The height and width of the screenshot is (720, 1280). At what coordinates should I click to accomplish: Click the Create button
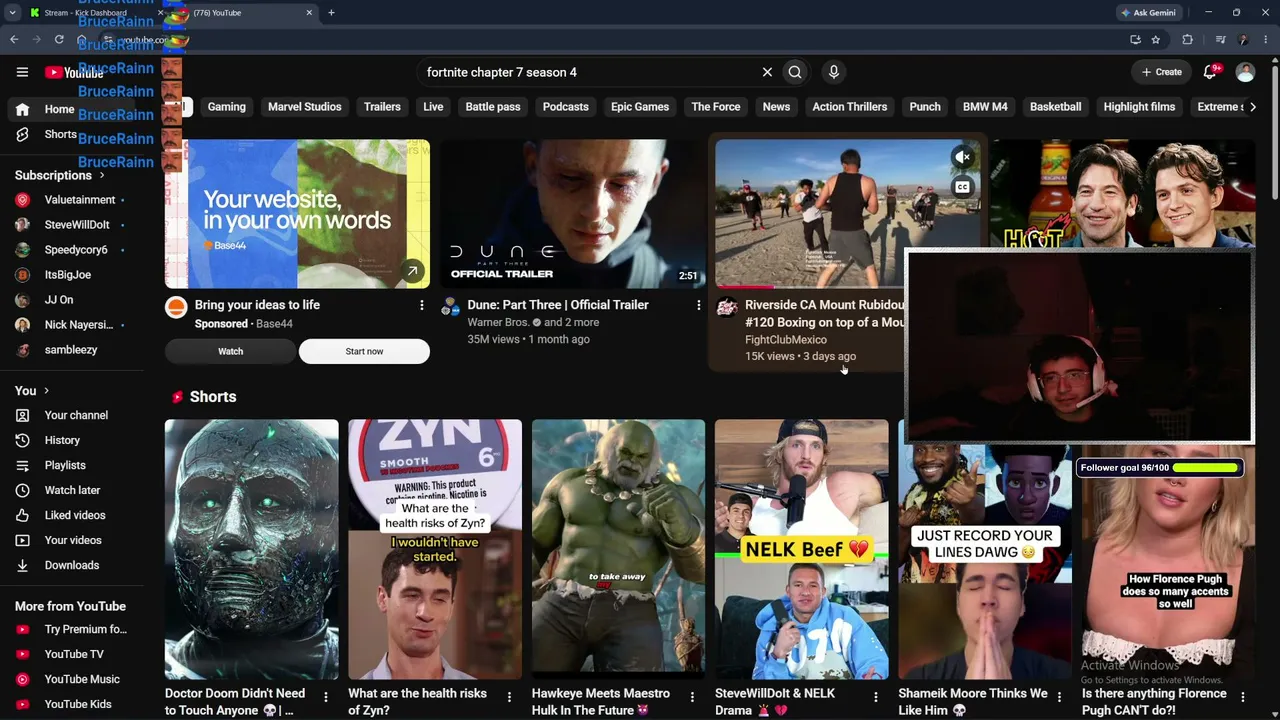[x=1162, y=72]
